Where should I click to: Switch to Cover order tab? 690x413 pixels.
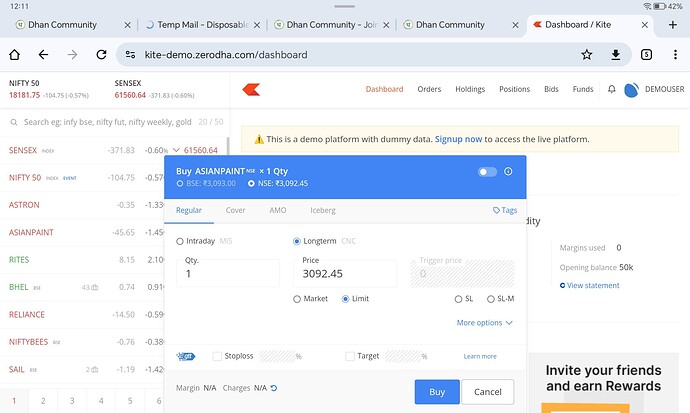click(x=235, y=210)
